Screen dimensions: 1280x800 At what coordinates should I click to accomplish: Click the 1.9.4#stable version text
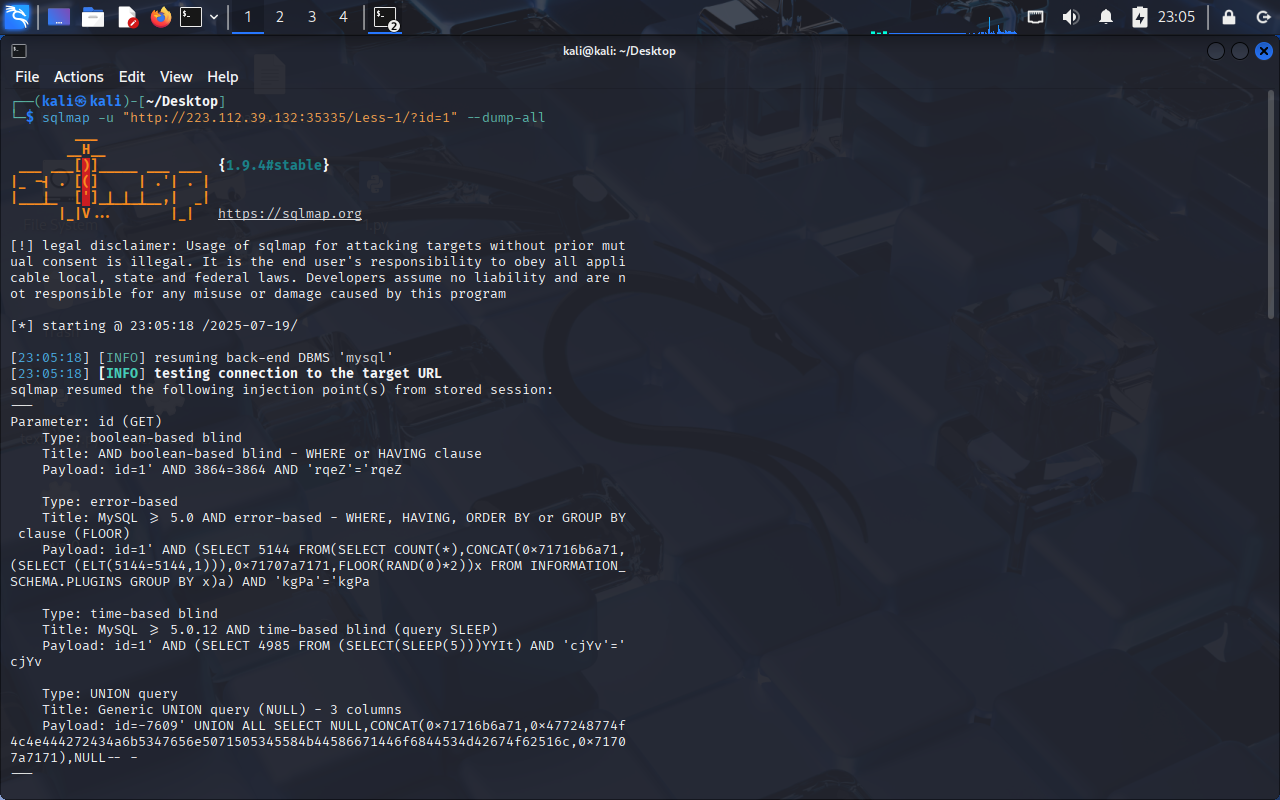click(274, 165)
